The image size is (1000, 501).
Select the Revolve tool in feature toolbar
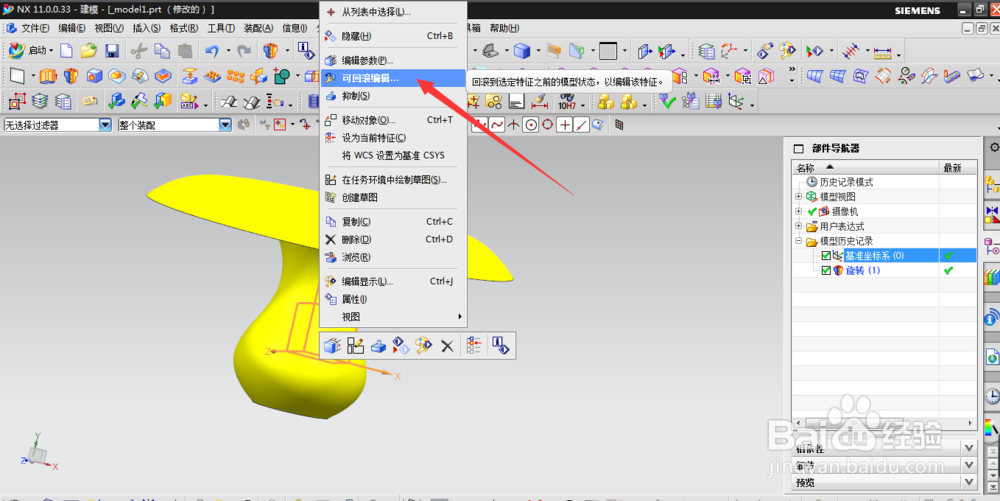point(71,76)
